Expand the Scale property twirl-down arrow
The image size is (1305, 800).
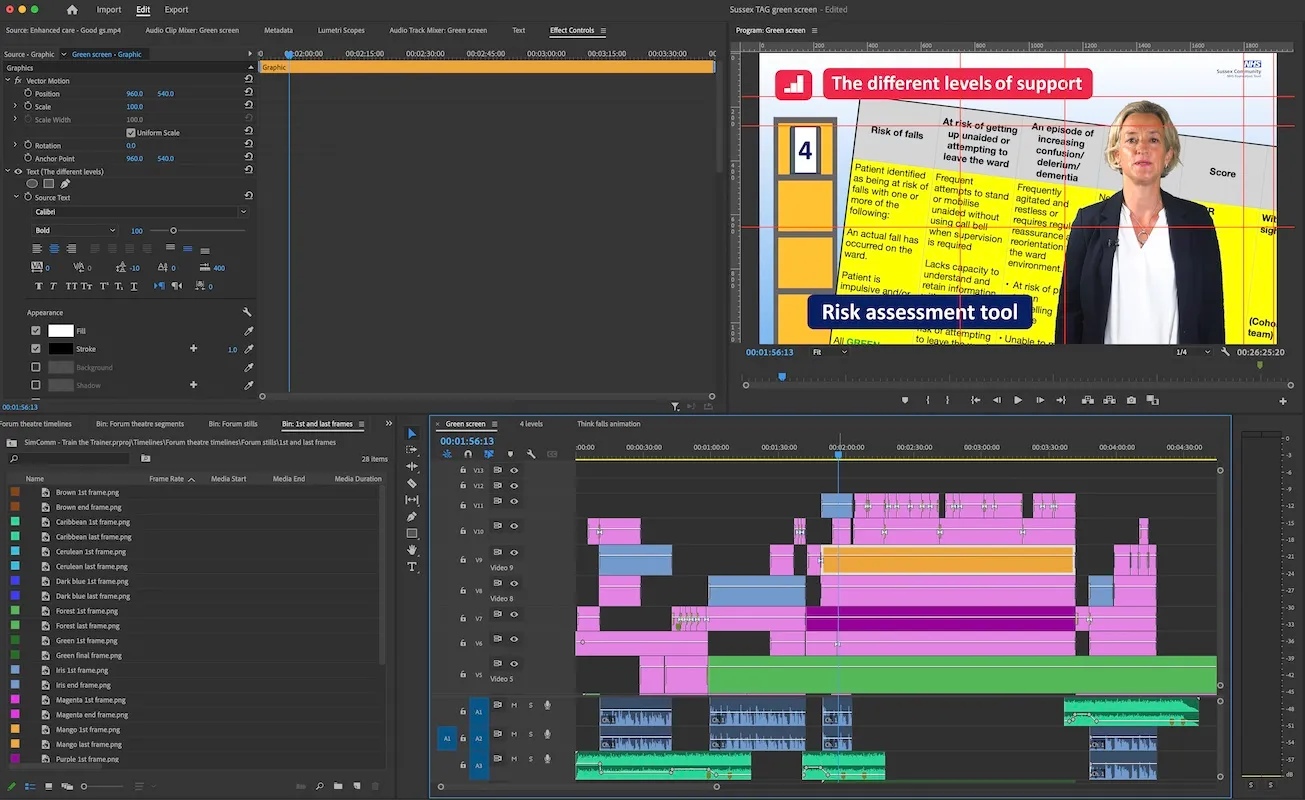[15, 107]
